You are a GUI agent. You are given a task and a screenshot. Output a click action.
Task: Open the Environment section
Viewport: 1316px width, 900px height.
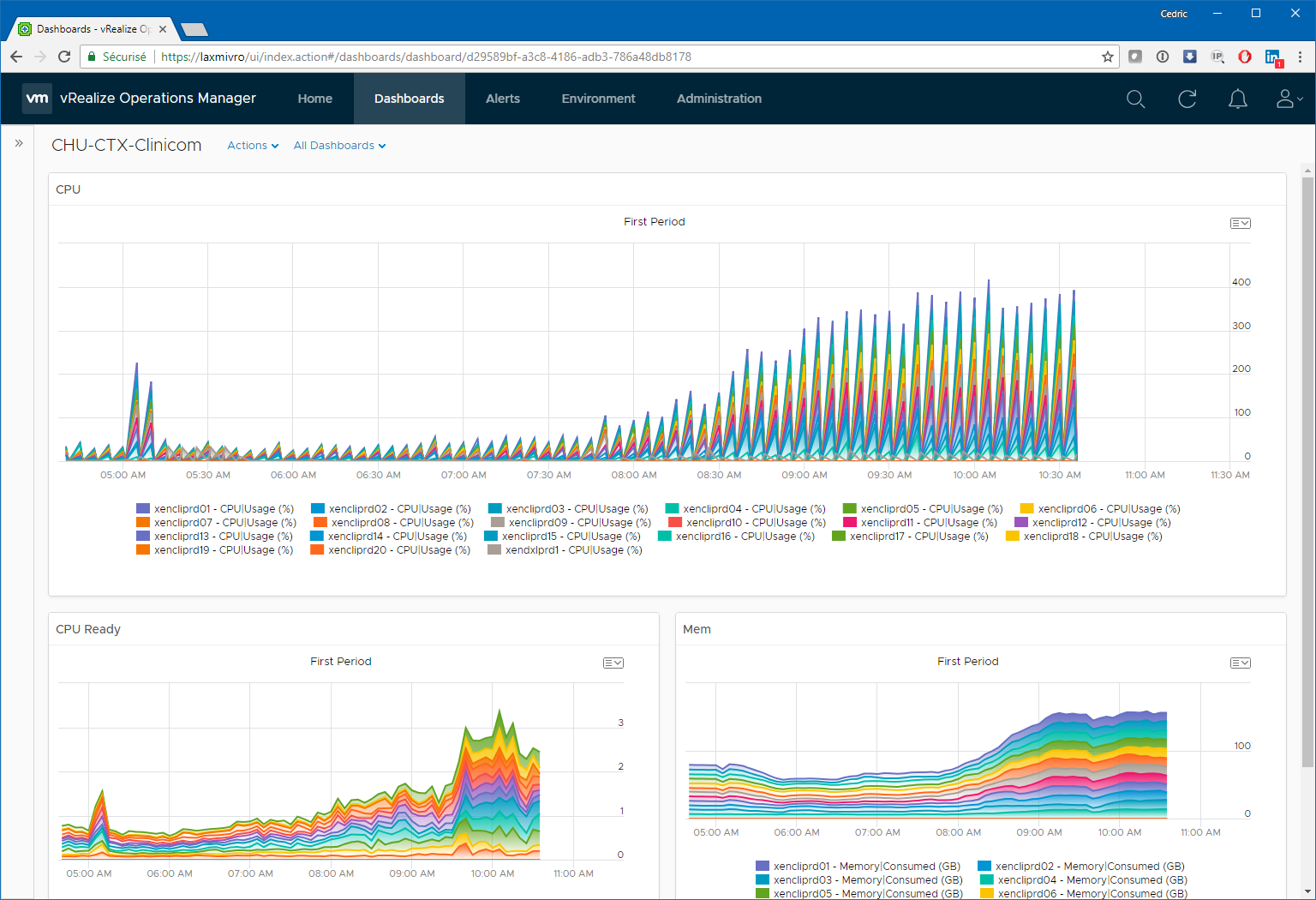click(598, 99)
